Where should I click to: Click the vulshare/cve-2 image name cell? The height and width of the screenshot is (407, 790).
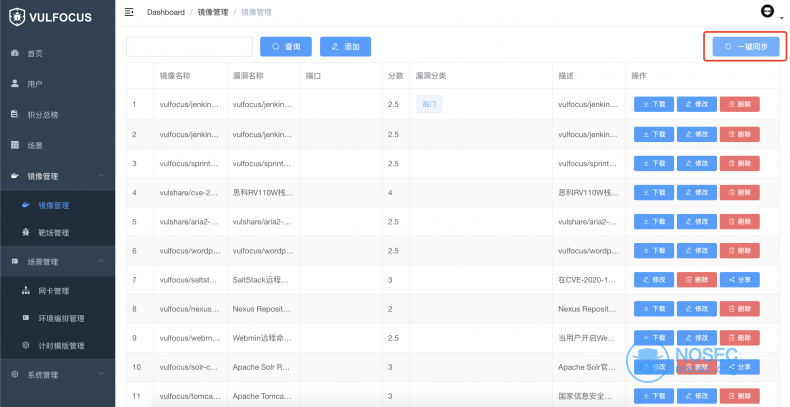tap(190, 193)
